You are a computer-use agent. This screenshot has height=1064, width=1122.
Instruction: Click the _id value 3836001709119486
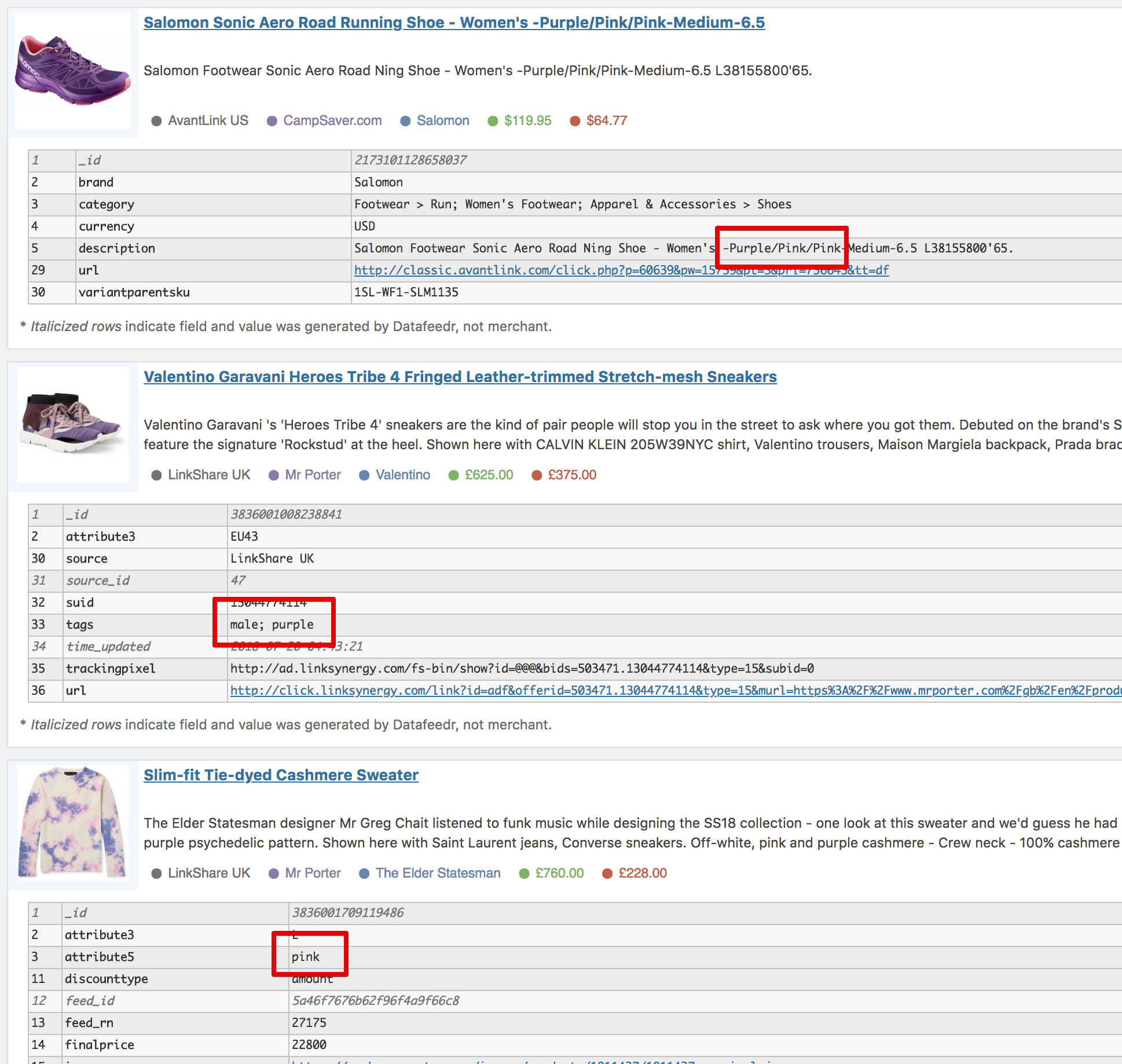[348, 913]
